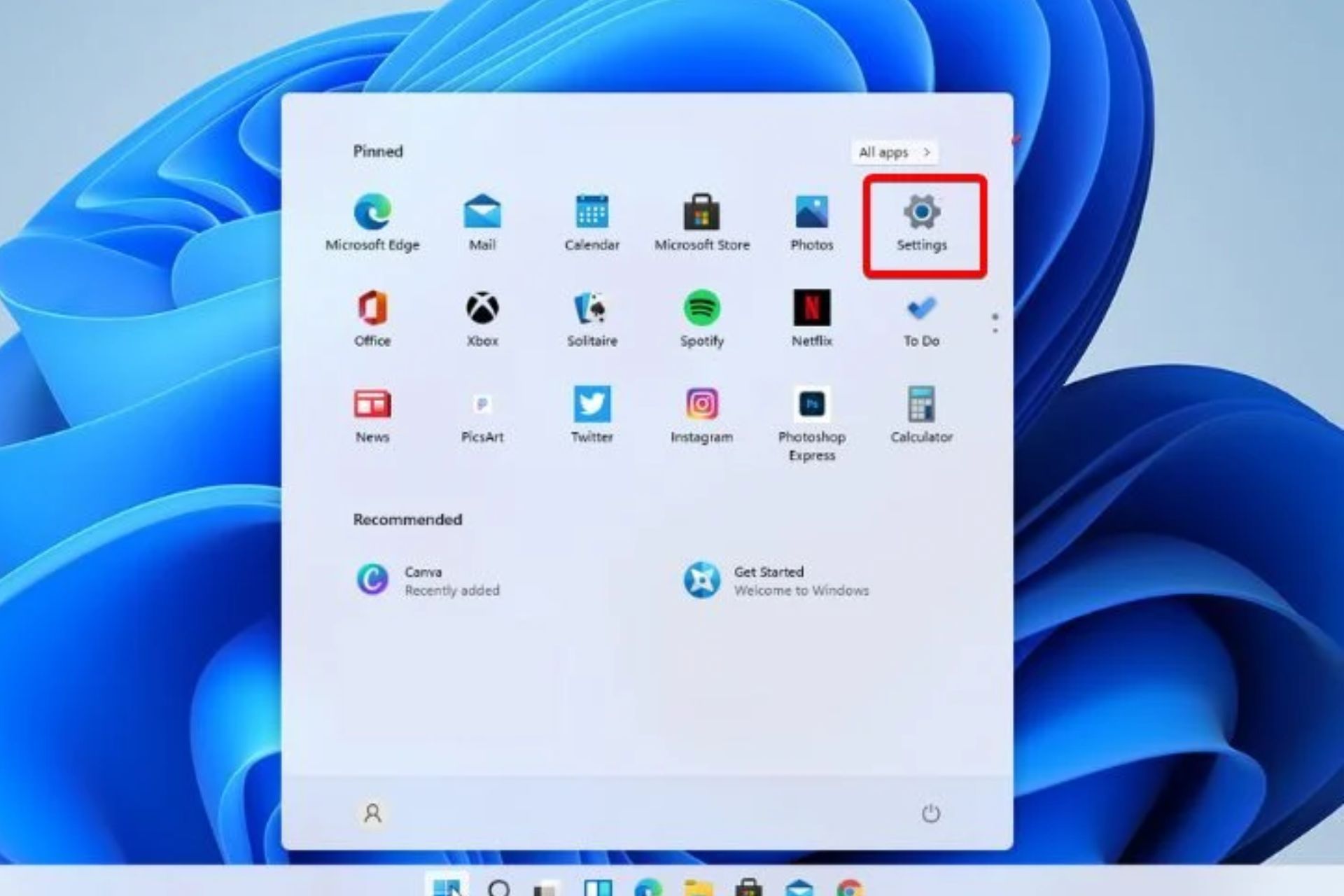1344x896 pixels.
Task: Open the Settings gear app
Action: pyautogui.click(x=922, y=223)
